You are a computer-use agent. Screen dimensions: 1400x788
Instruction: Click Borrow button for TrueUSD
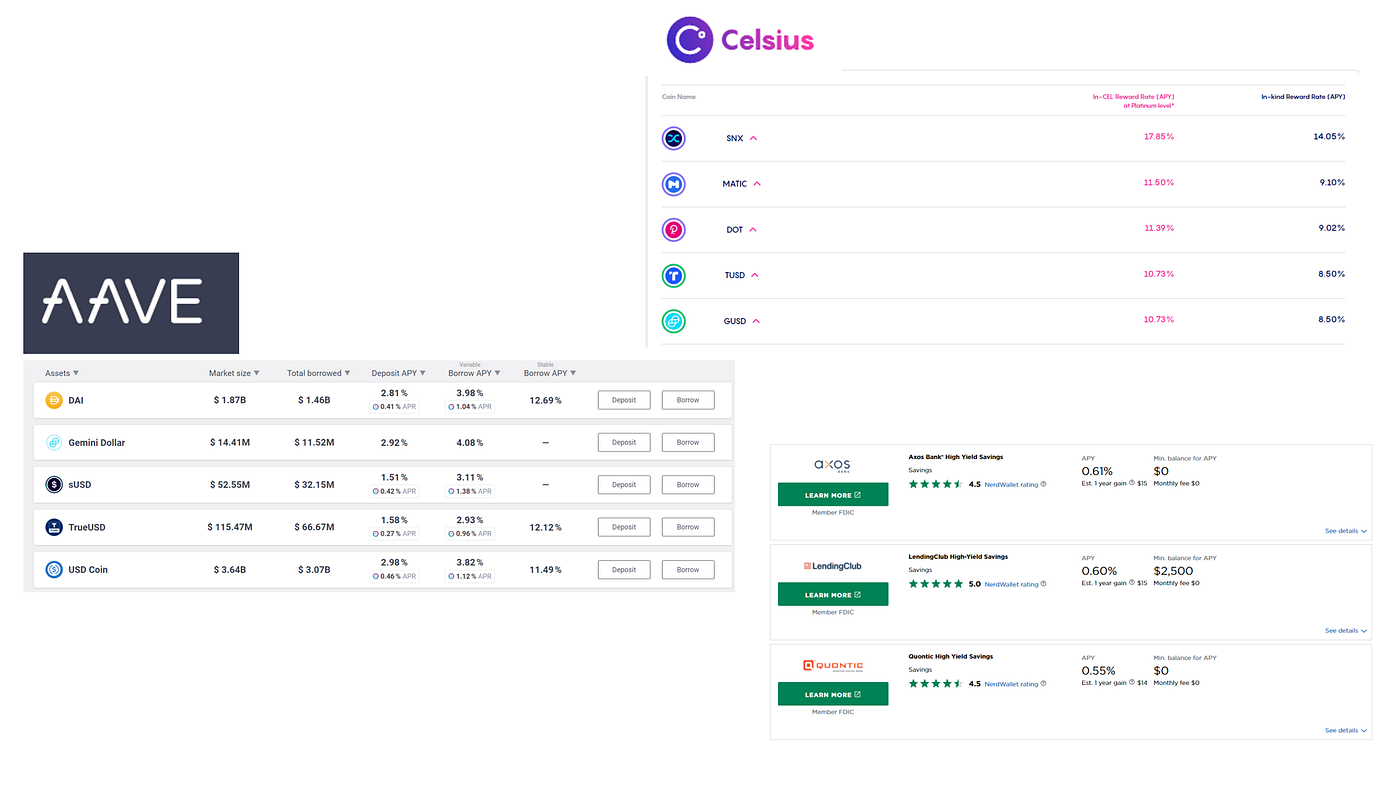[x=688, y=527]
